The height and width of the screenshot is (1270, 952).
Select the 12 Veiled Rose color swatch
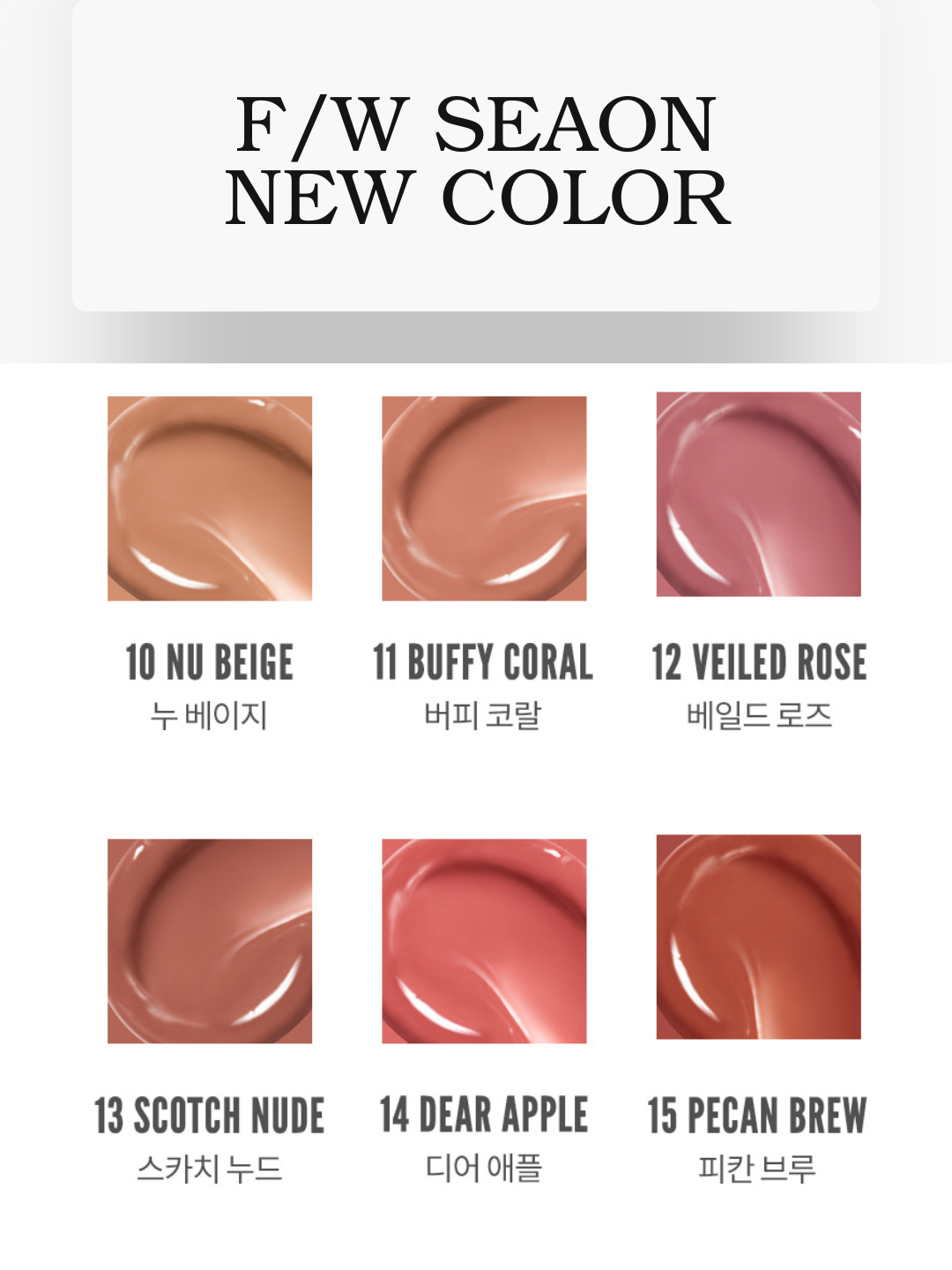[759, 494]
